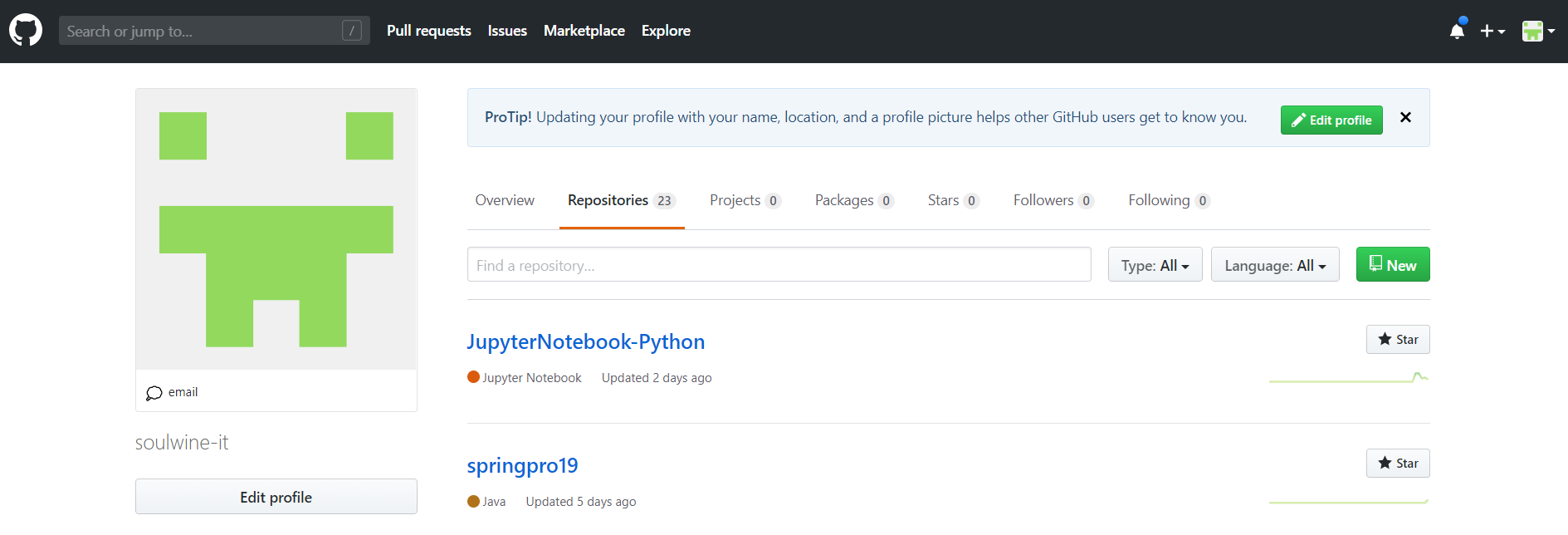1568x535 pixels.
Task: Click the JupyterNotebook-Python activity sparkline
Action: [x=1348, y=379]
